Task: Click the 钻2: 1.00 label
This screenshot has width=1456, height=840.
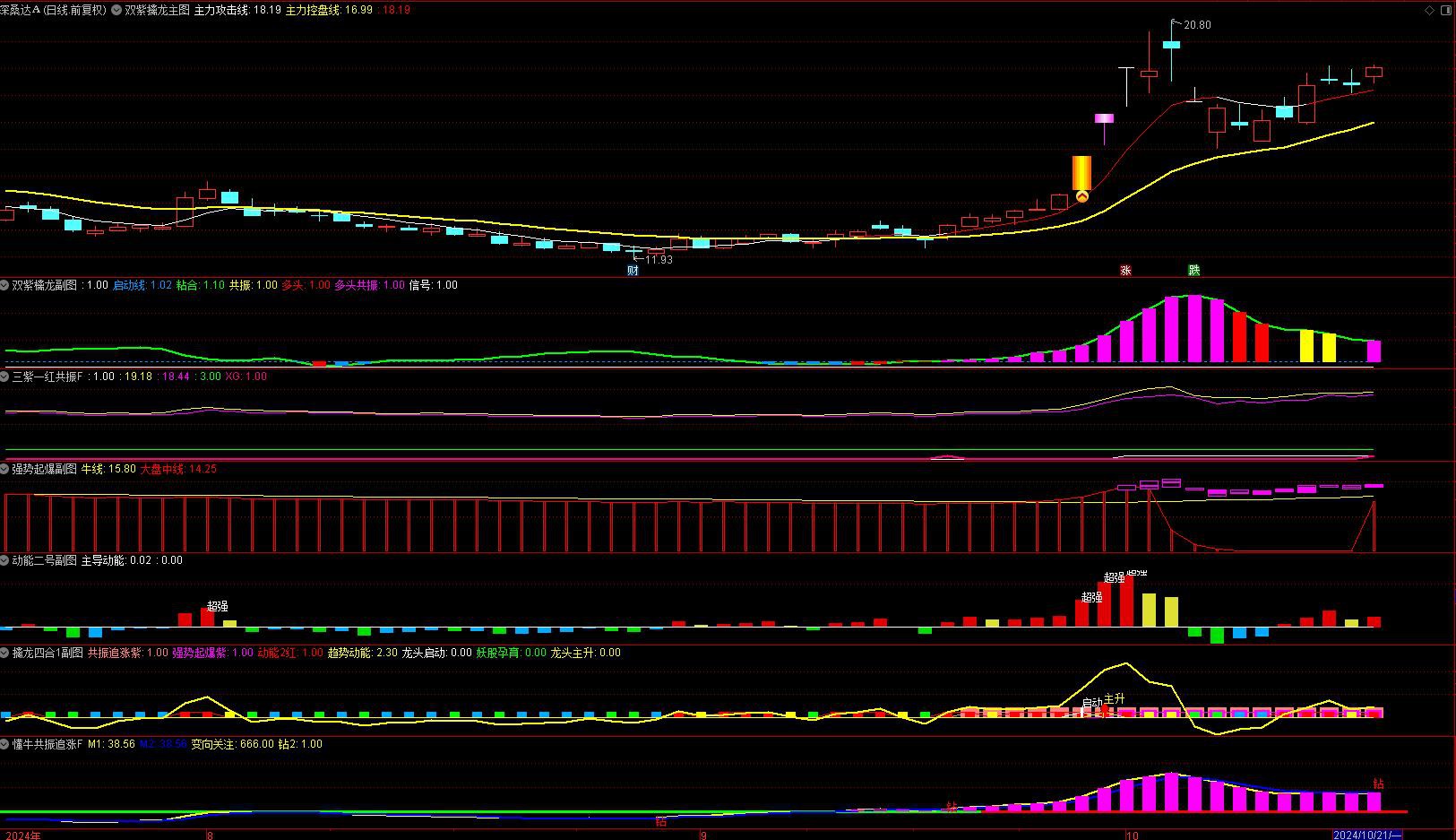Action: (x=300, y=744)
